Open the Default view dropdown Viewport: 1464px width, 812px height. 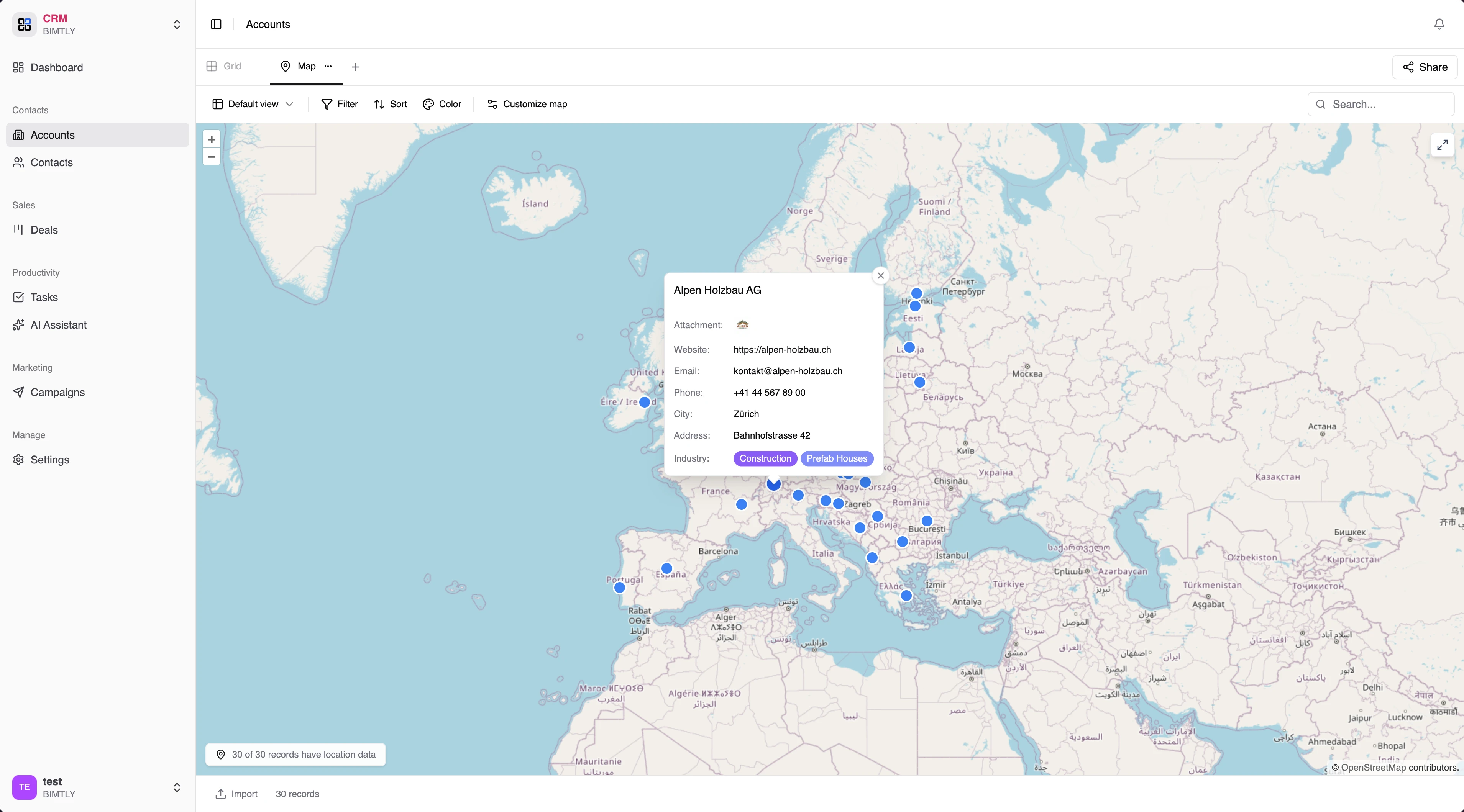click(252, 104)
